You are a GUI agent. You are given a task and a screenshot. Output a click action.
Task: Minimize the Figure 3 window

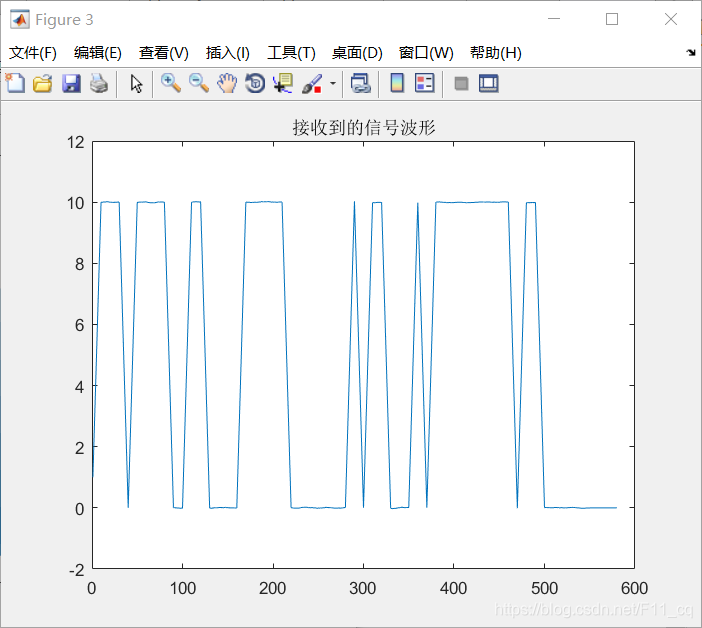554,19
